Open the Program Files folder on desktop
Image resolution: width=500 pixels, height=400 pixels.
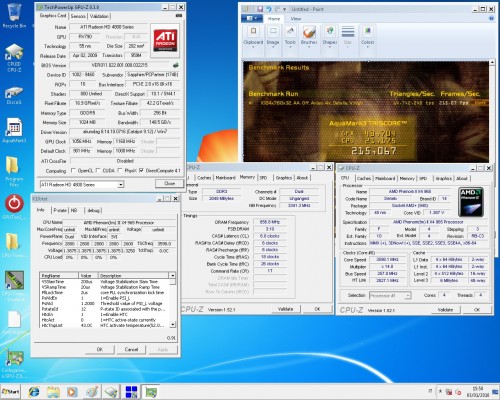pos(14,172)
